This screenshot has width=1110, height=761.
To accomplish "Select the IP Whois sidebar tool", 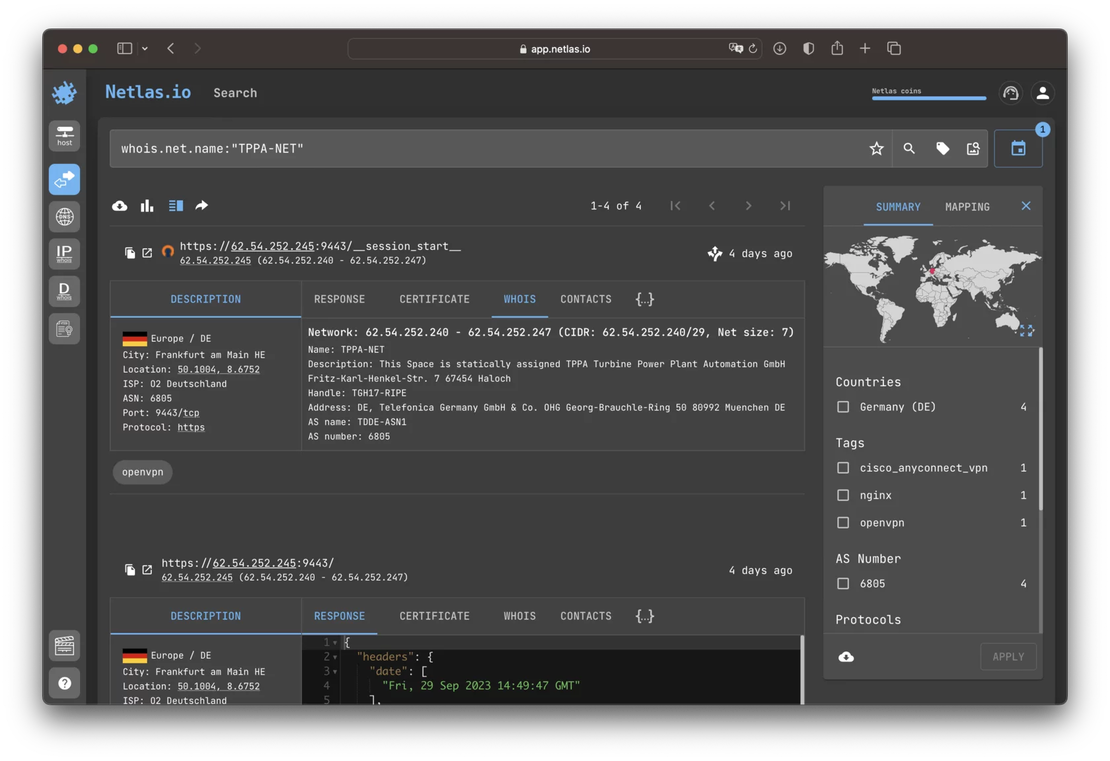I will click(x=64, y=253).
